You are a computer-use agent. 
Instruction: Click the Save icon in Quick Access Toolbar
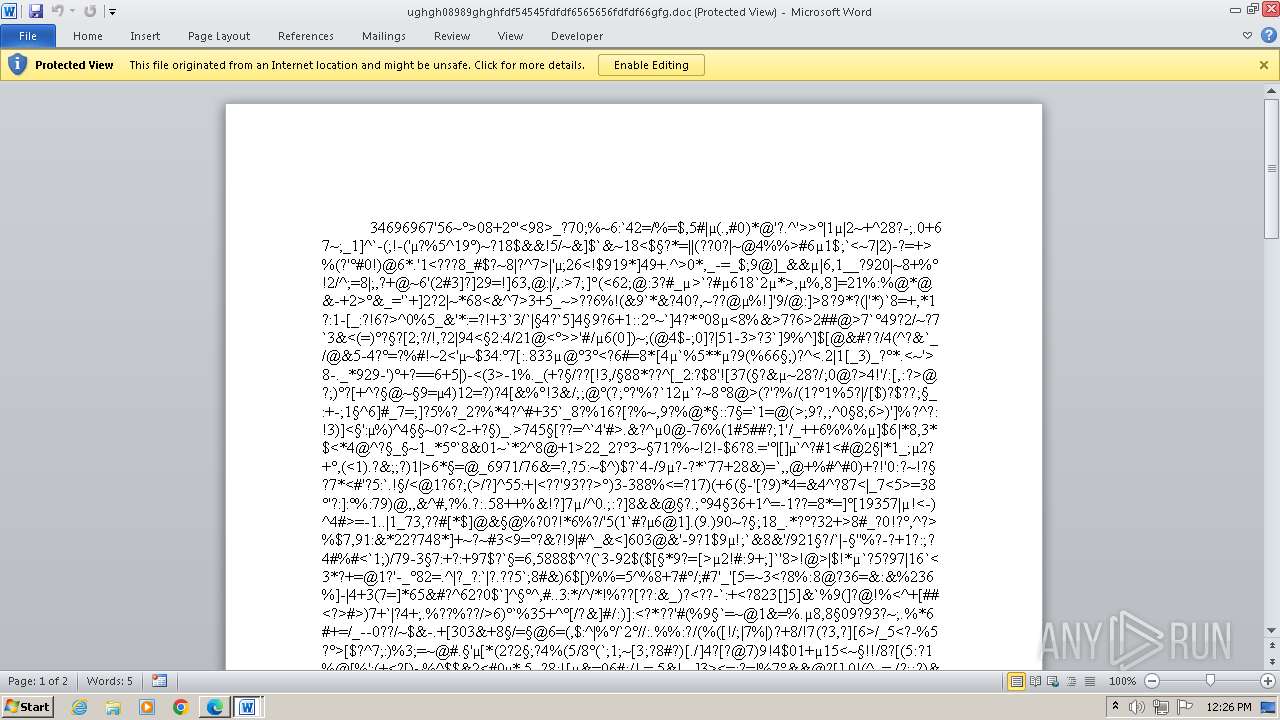coord(36,11)
